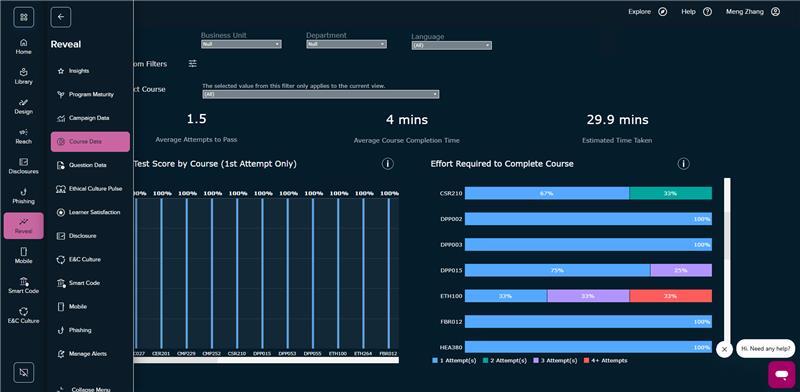Click the Help link text
This screenshot has height=392, width=800.
(688, 12)
